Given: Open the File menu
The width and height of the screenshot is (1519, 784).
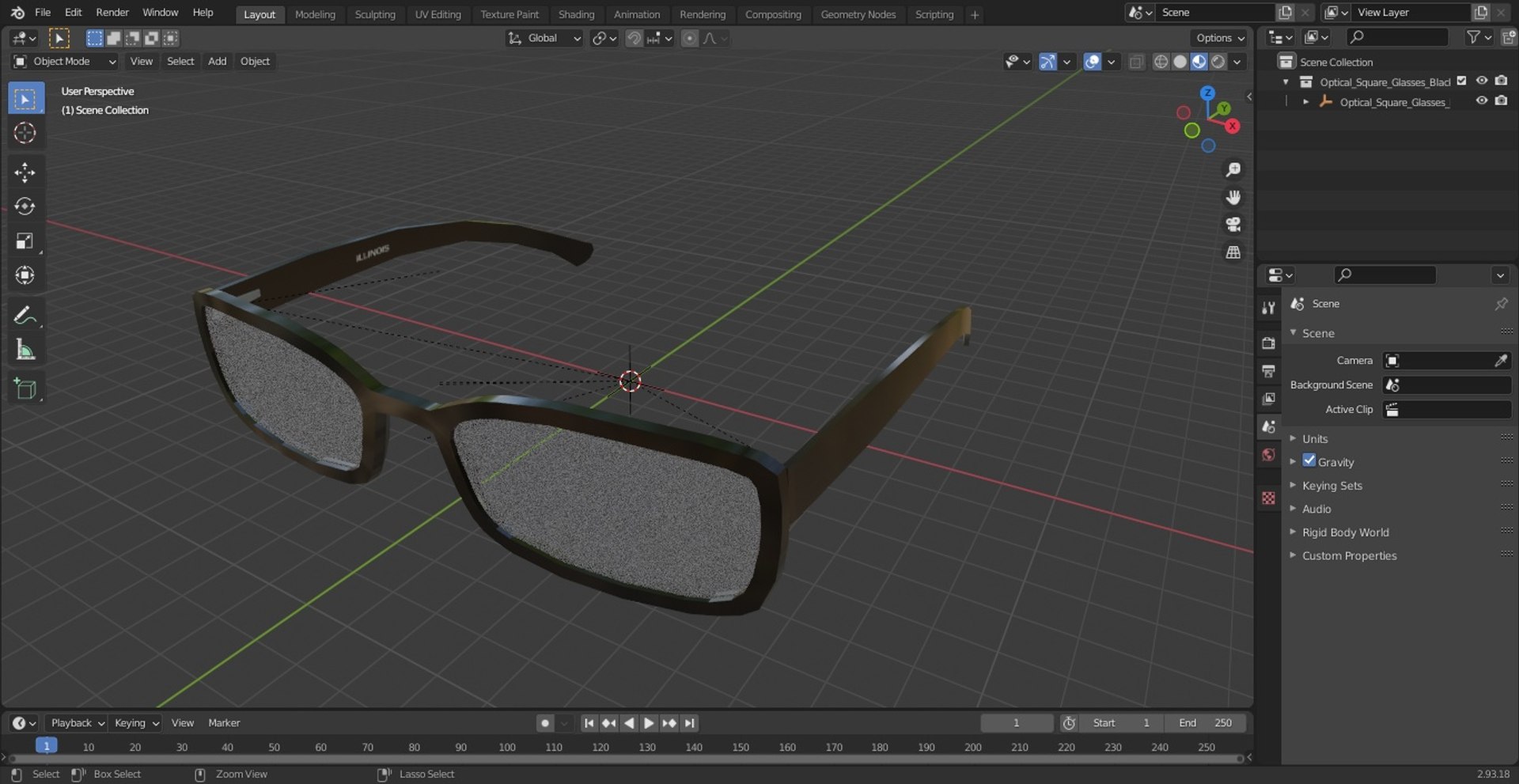Looking at the screenshot, I should [43, 13].
